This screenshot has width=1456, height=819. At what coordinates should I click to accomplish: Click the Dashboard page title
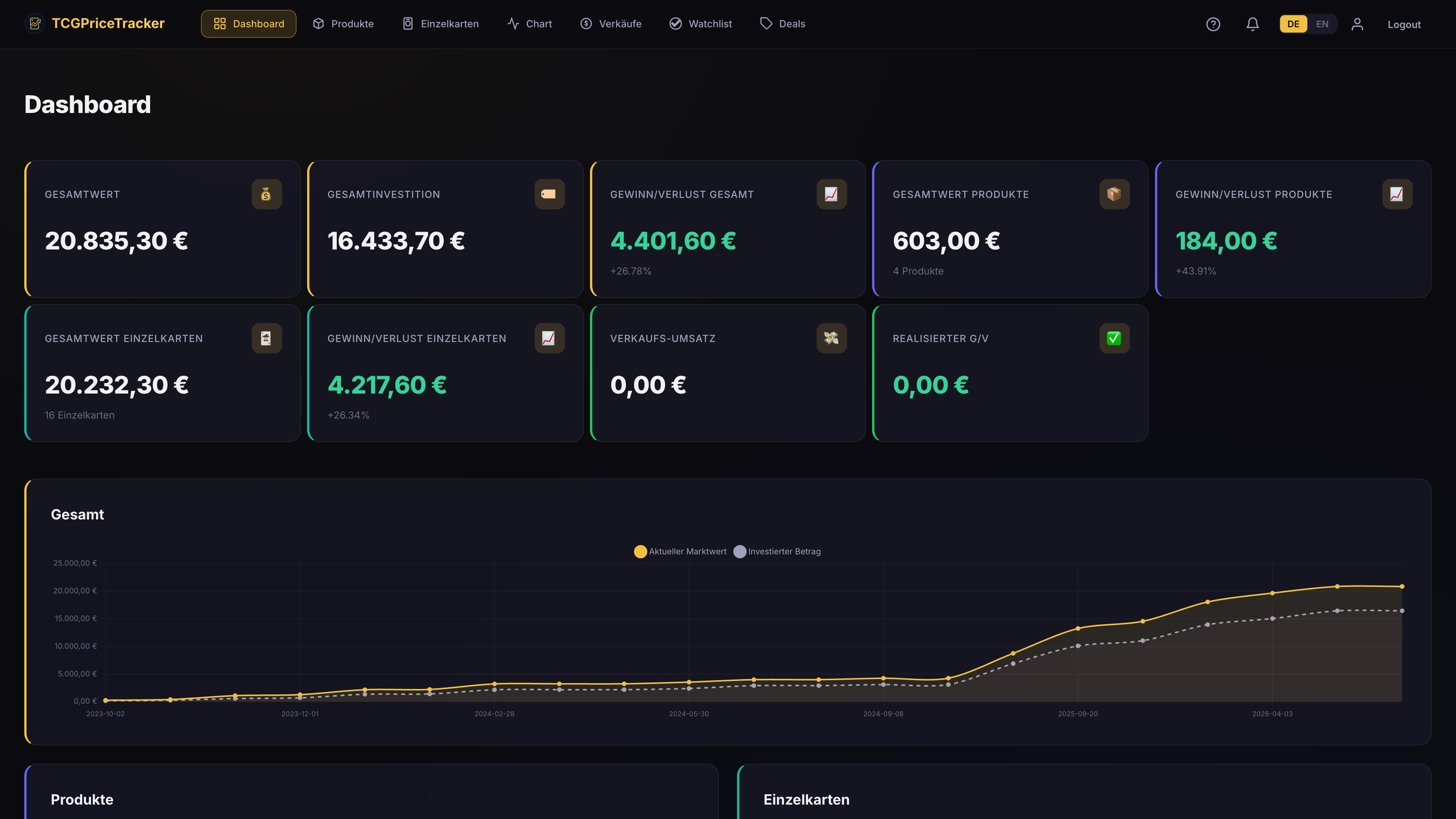(88, 105)
